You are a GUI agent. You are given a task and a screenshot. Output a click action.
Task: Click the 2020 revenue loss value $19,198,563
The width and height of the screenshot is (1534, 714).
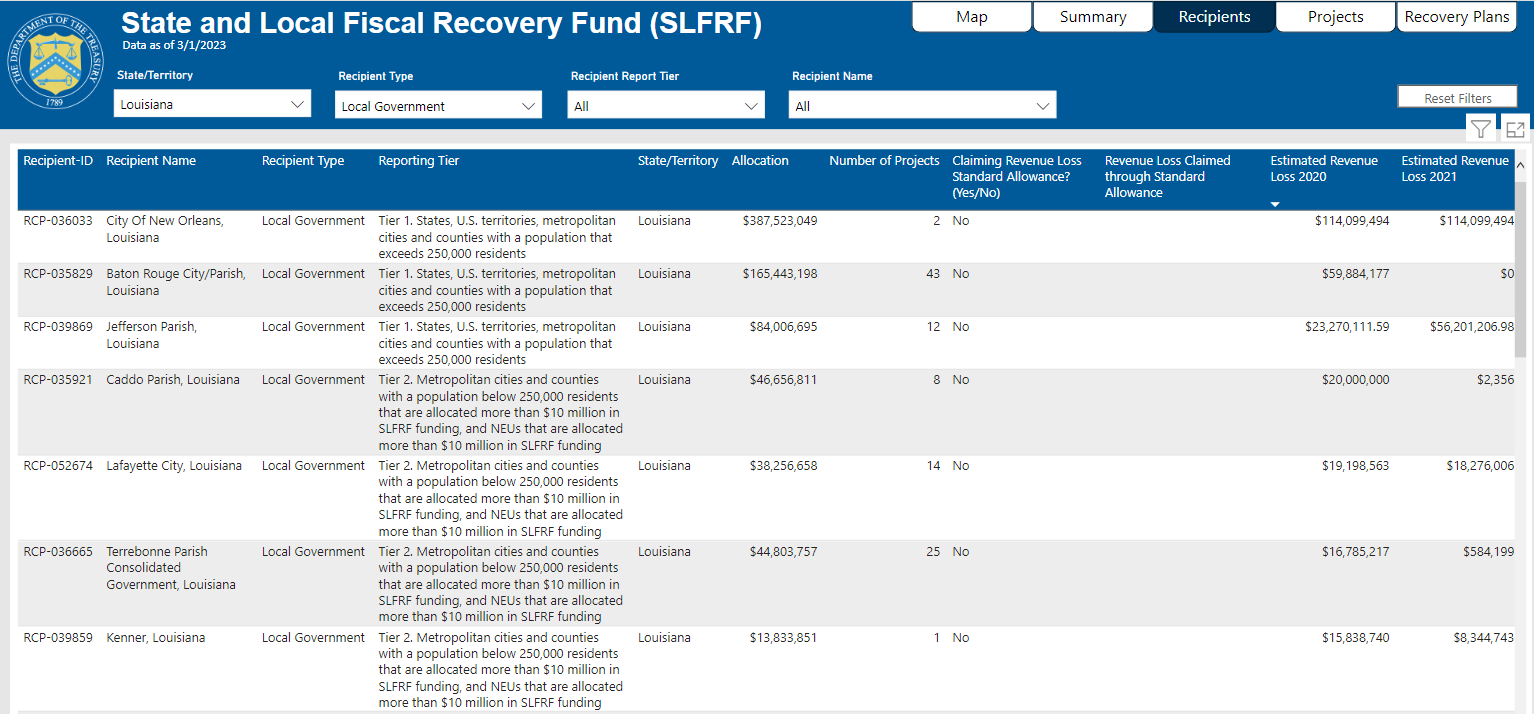pyautogui.click(x=1355, y=465)
